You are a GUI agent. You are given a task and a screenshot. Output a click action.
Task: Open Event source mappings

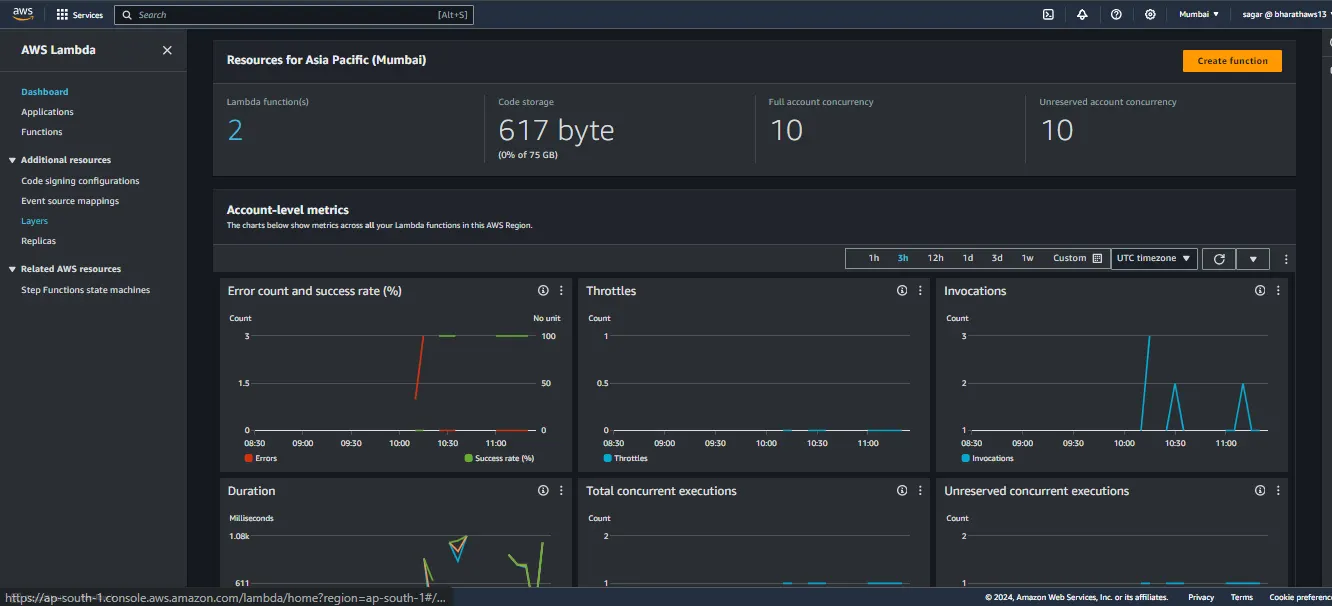[70, 201]
